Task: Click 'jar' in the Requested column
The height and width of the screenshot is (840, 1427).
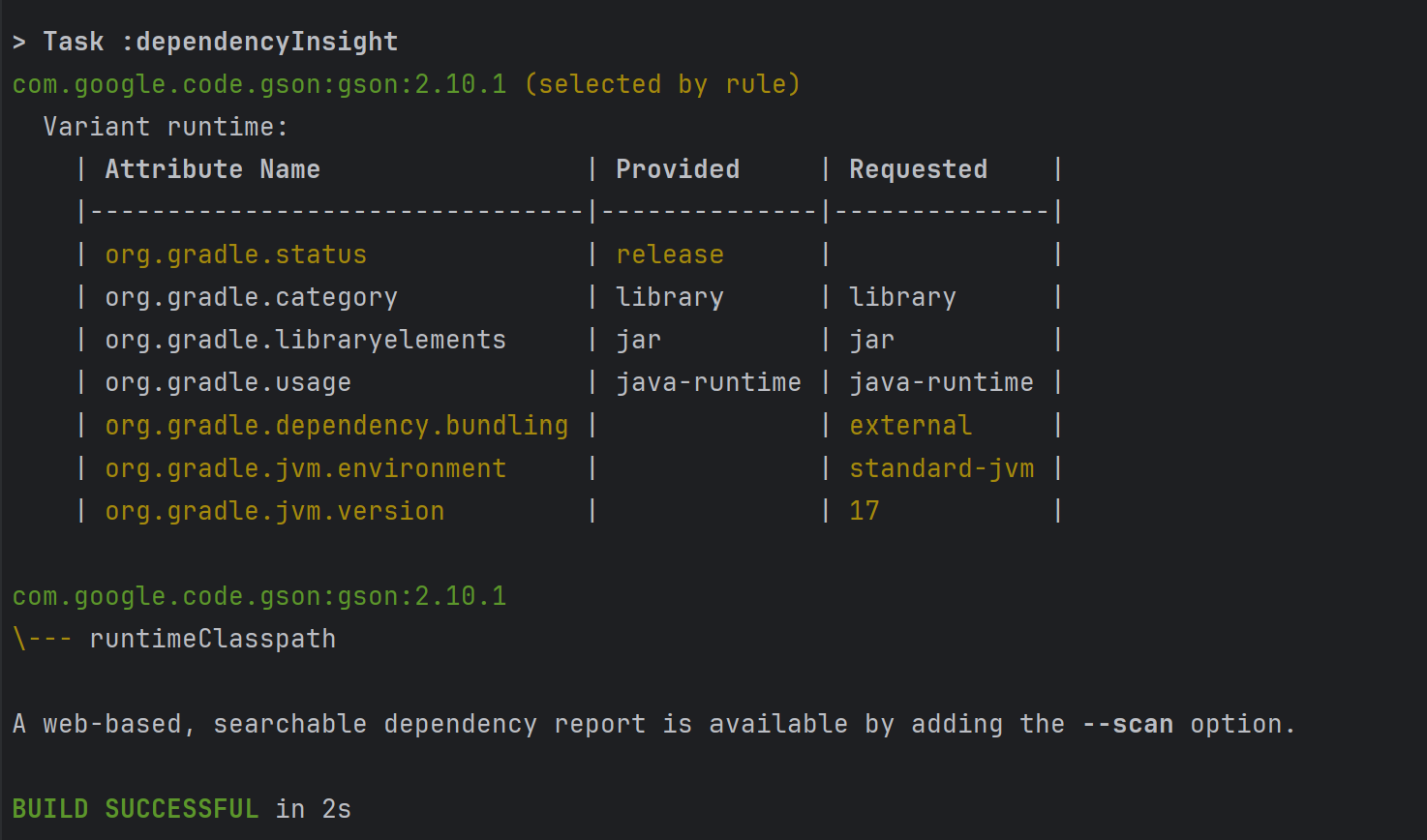Action: pos(871,340)
